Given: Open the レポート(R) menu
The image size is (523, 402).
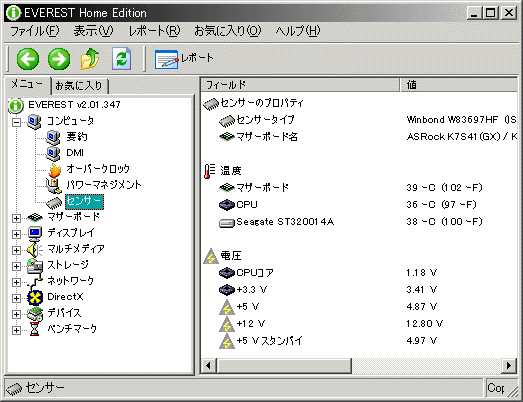Looking at the screenshot, I should point(154,31).
